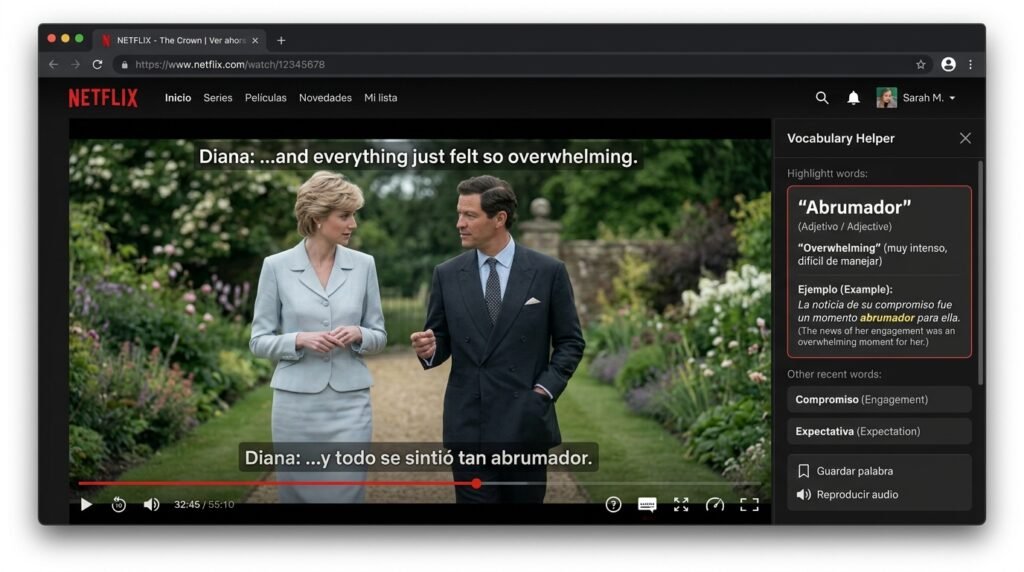Select the NETFLIX - The Crown tab

(180, 40)
